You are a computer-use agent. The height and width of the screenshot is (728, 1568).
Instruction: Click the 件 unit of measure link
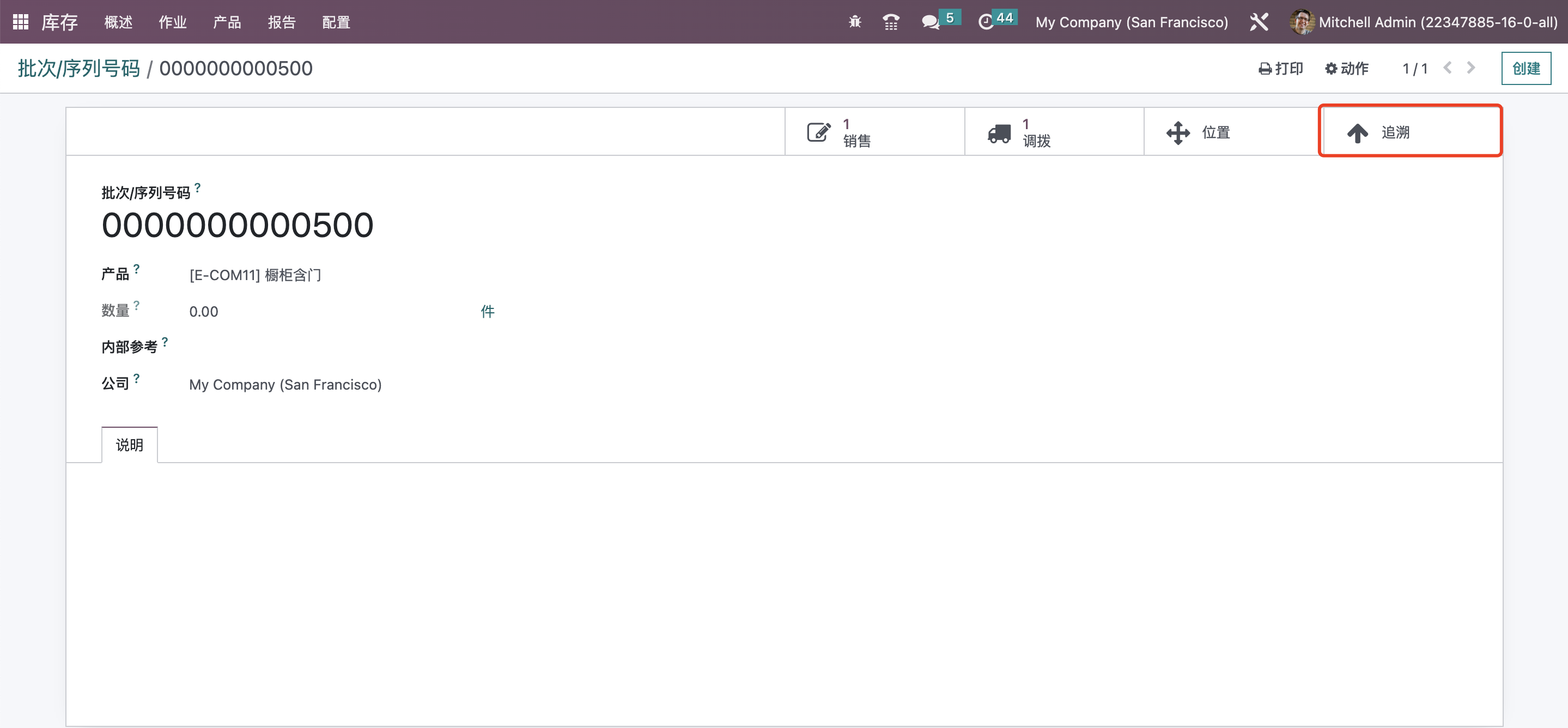(x=488, y=312)
